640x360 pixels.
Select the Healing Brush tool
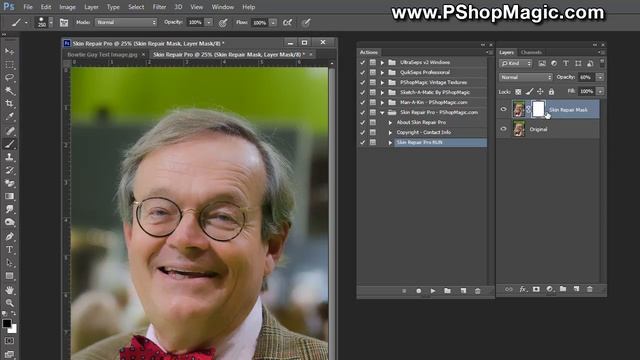9,131
